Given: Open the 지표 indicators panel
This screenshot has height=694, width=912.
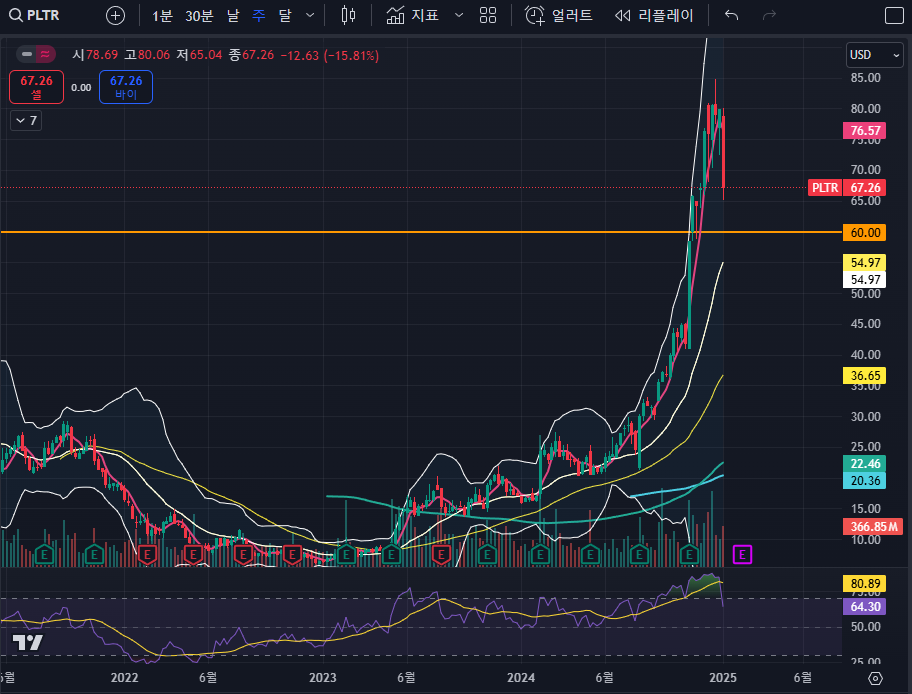Looking at the screenshot, I should click(x=412, y=15).
